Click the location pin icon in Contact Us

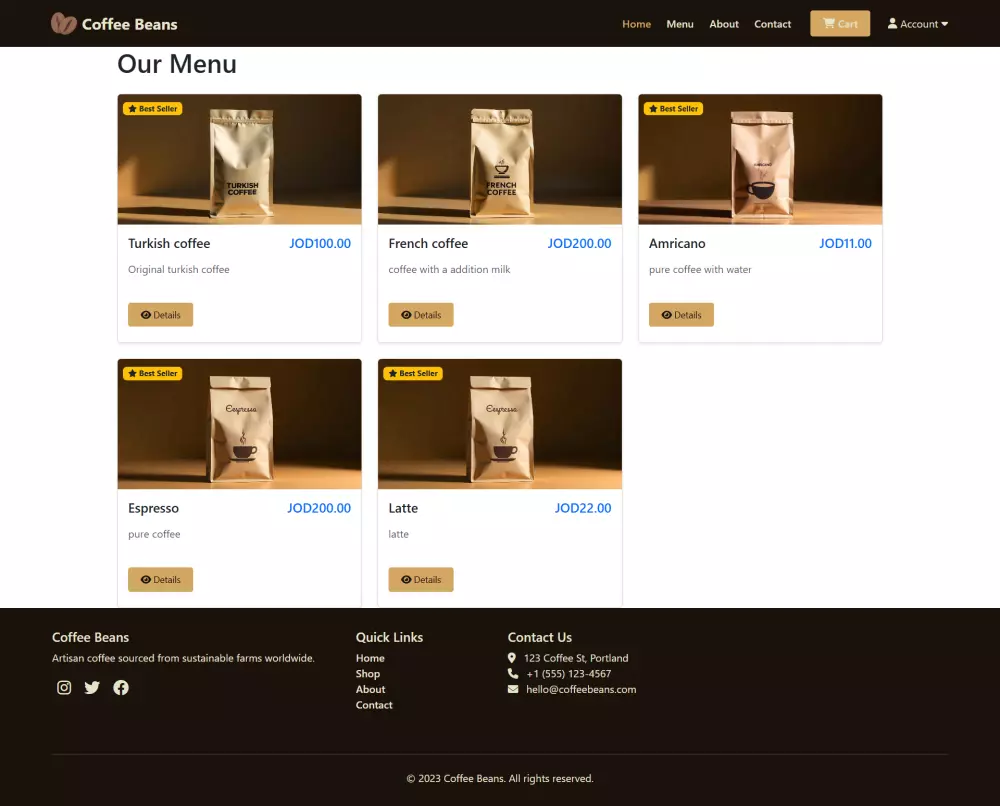(x=511, y=657)
